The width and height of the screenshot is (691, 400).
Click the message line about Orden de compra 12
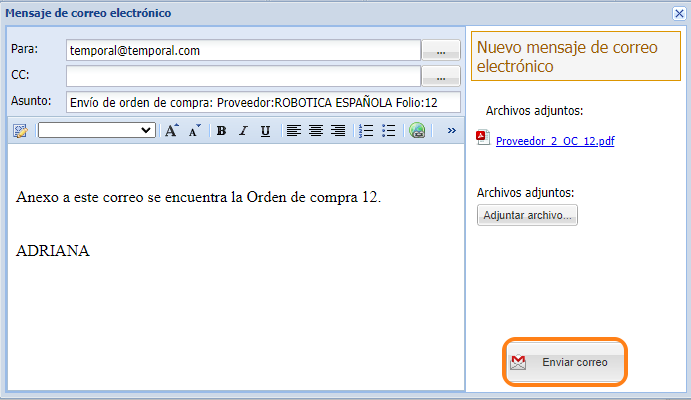click(x=198, y=197)
